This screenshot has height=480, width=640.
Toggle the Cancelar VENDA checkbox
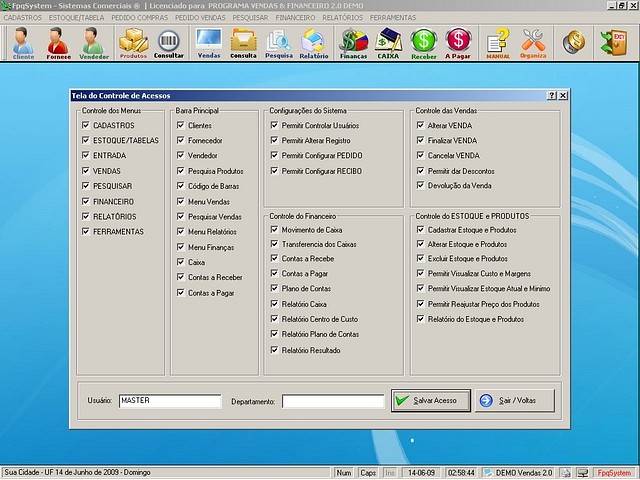420,156
